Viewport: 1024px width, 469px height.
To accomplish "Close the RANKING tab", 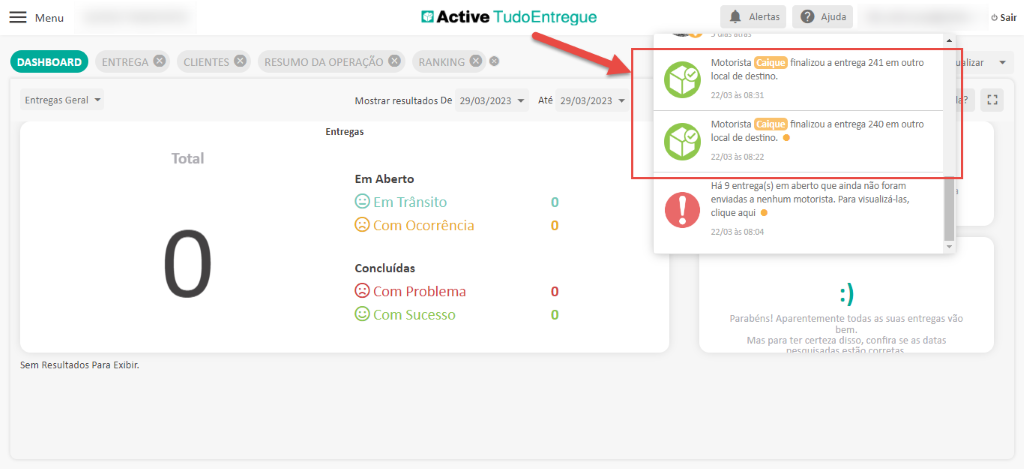I will [x=476, y=62].
